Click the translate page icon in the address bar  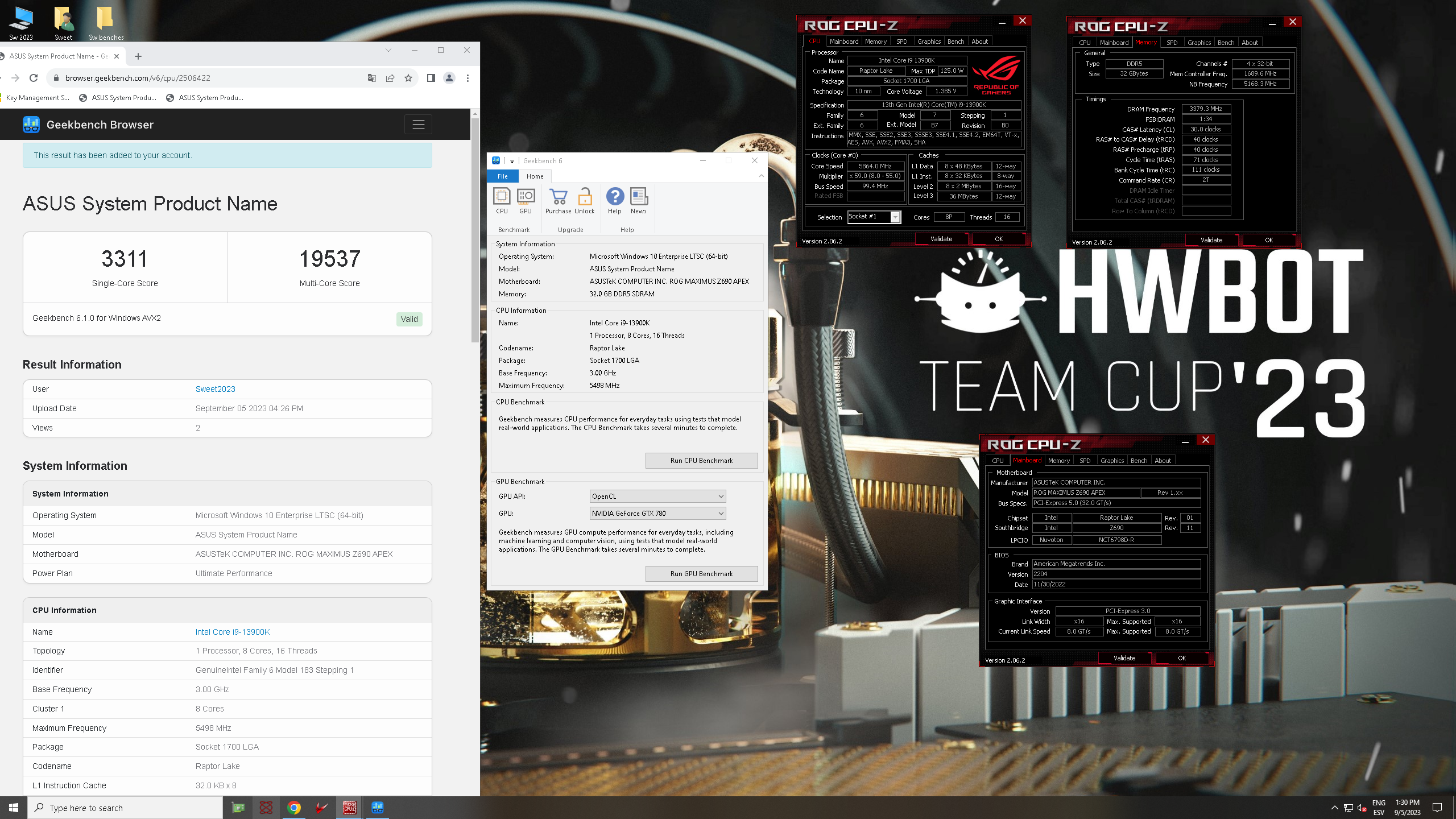(x=372, y=78)
